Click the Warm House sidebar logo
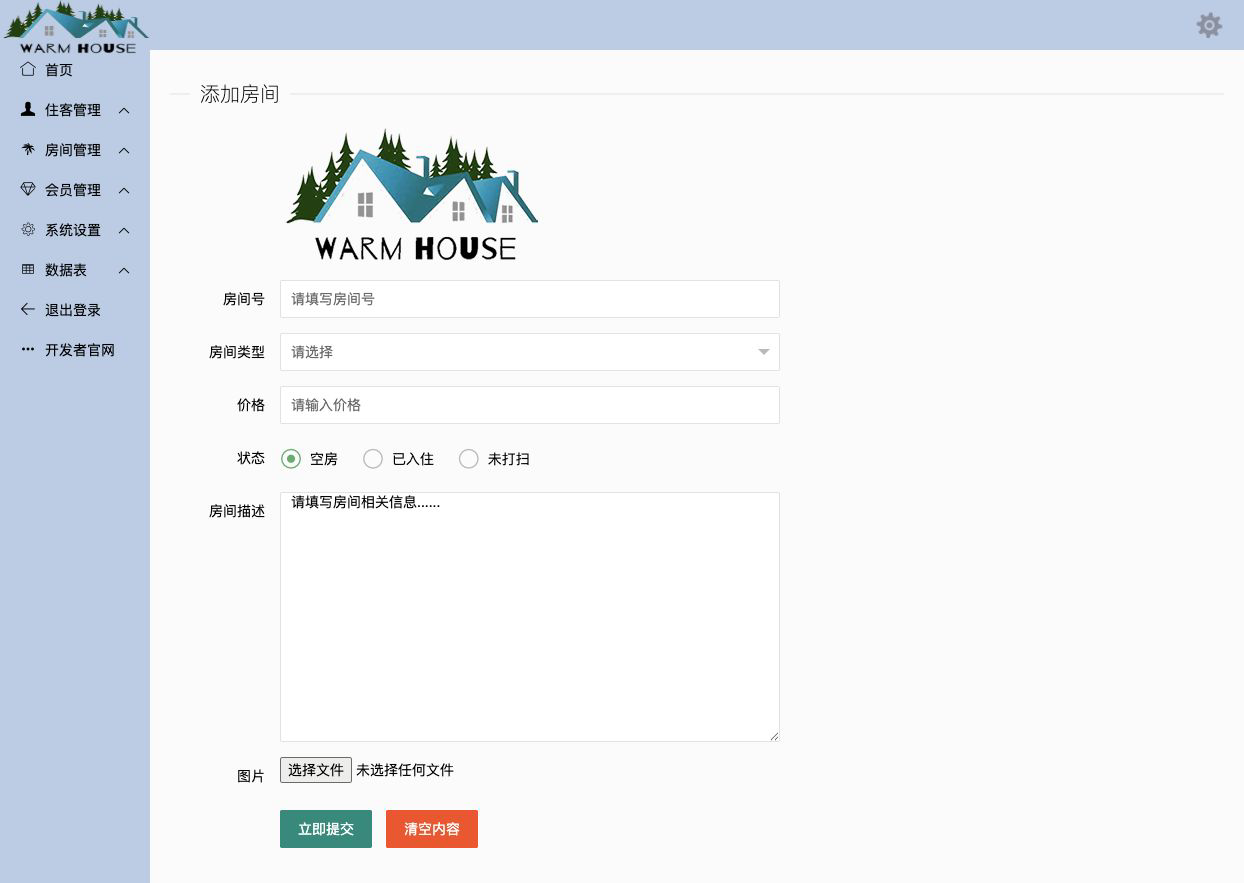Screen dimensions: 1244x883 pyautogui.click(x=76, y=28)
